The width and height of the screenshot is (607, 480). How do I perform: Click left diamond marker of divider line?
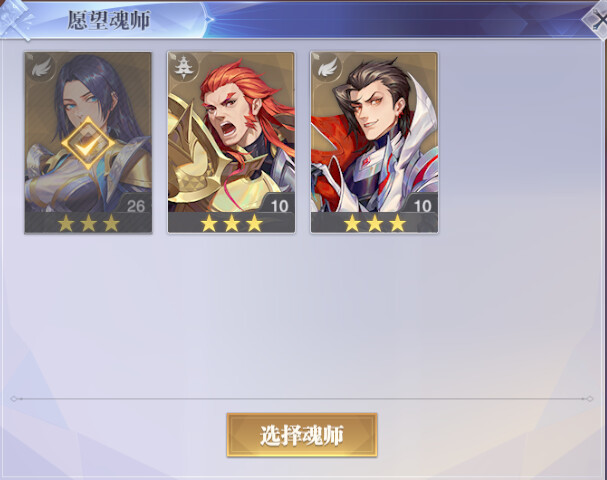[x=14, y=399]
